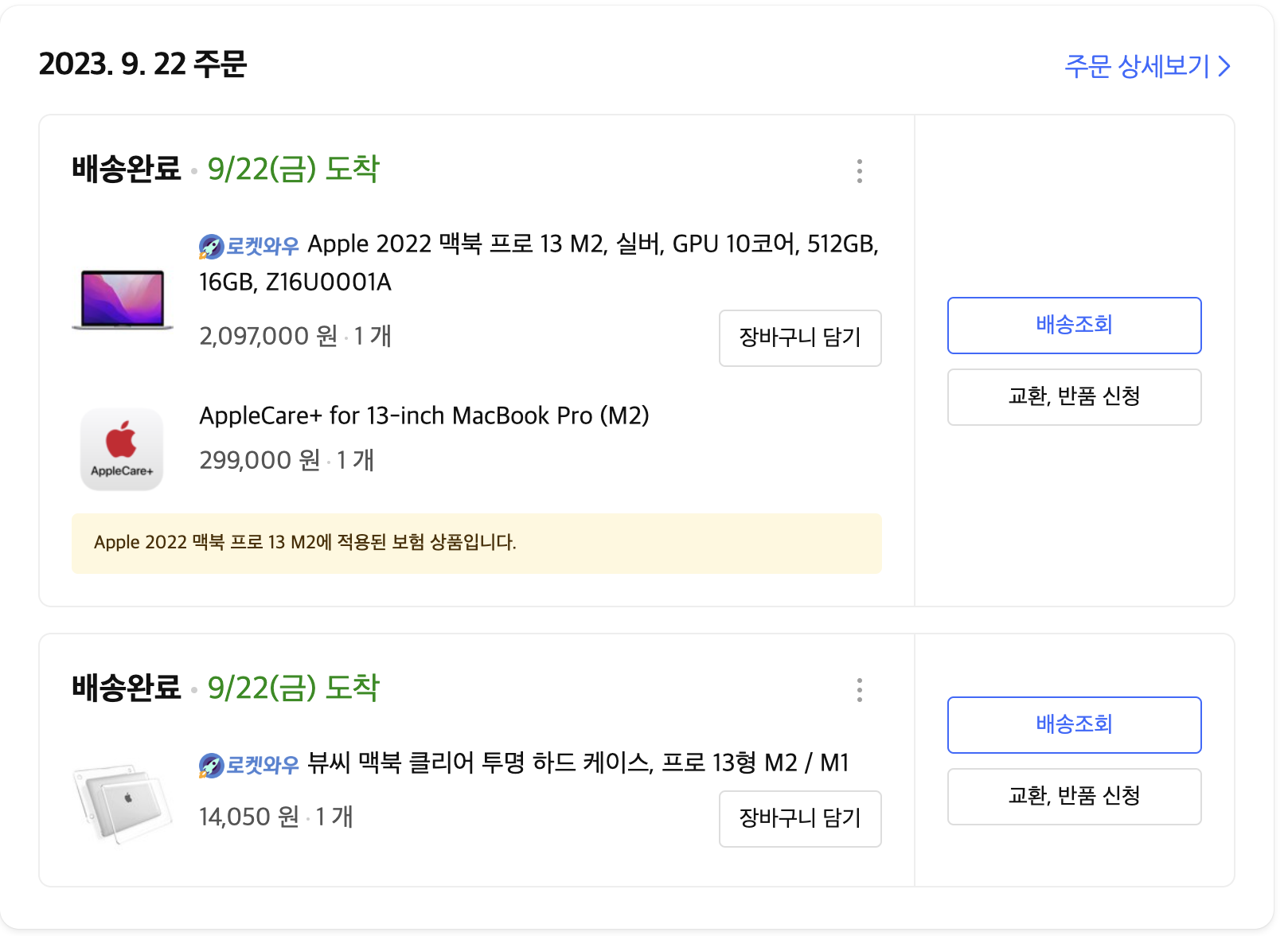Open AppleCare+ for 13-inch MacBook Pro title
Screen dimensions: 1288x936
tap(424, 415)
